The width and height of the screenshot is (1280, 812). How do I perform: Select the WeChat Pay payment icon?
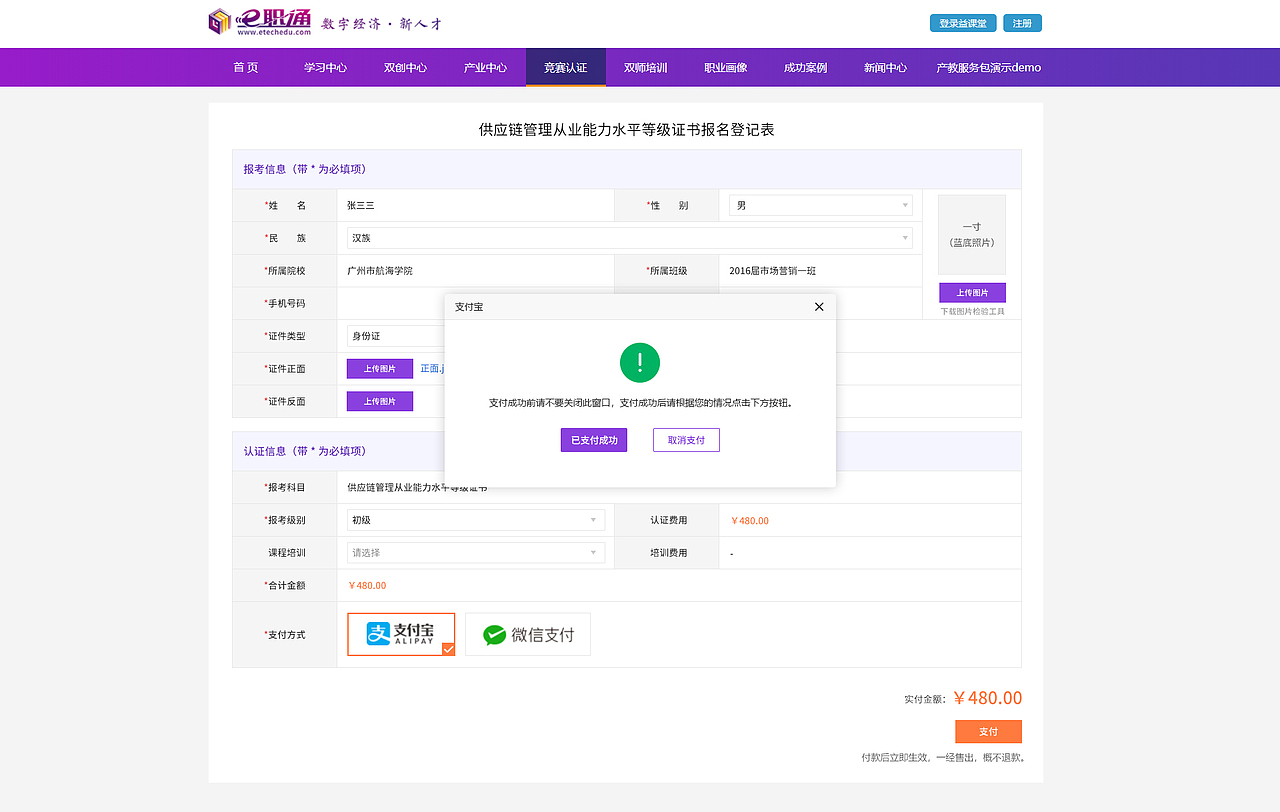[x=528, y=634]
